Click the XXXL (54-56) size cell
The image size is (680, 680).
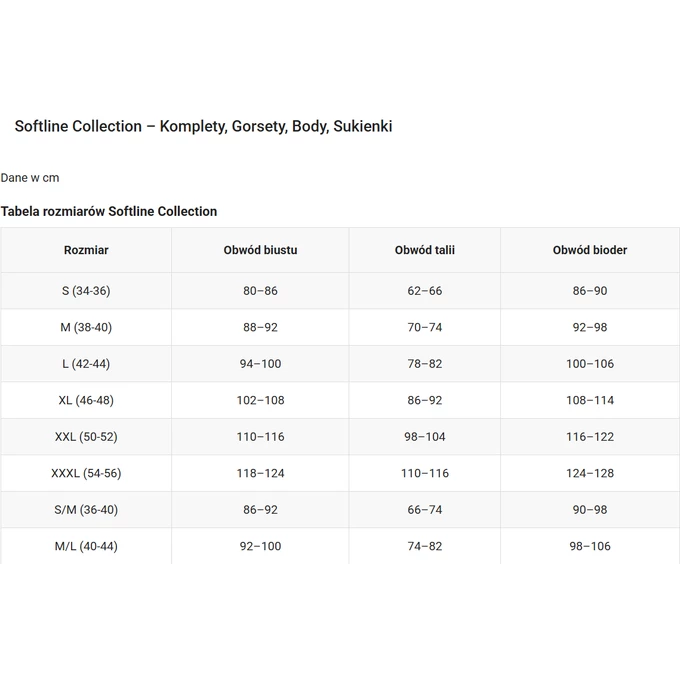(86, 473)
